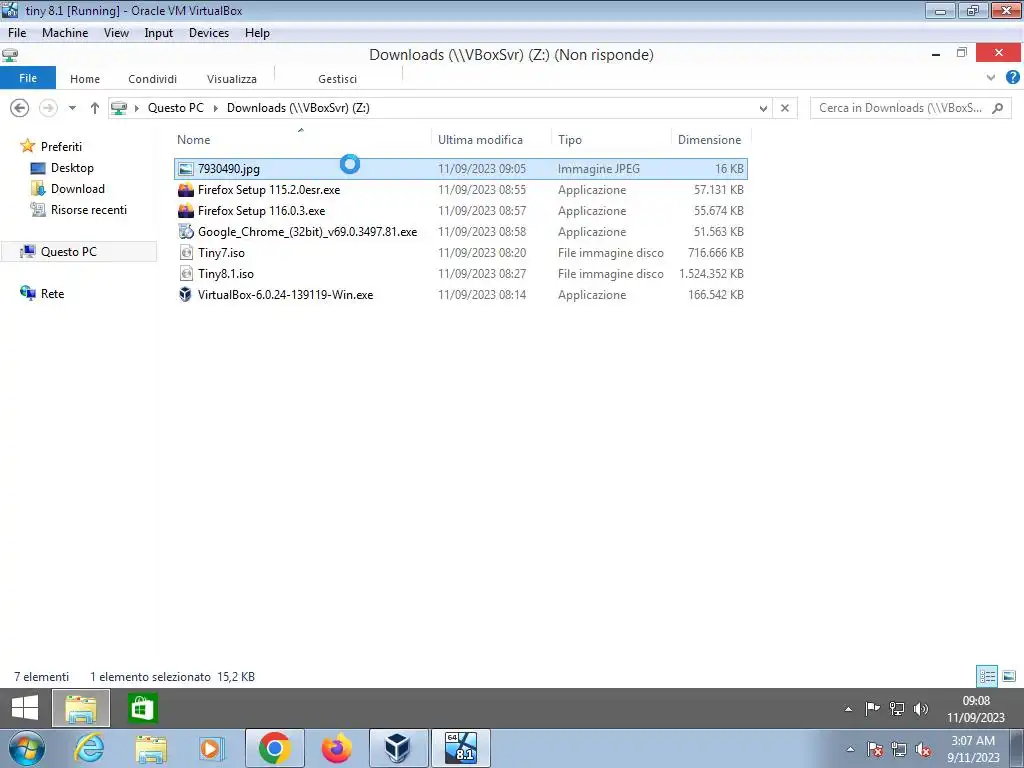The image size is (1024, 768).
Task: Click File Explorer on guest taskbar
Action: [x=81, y=708]
